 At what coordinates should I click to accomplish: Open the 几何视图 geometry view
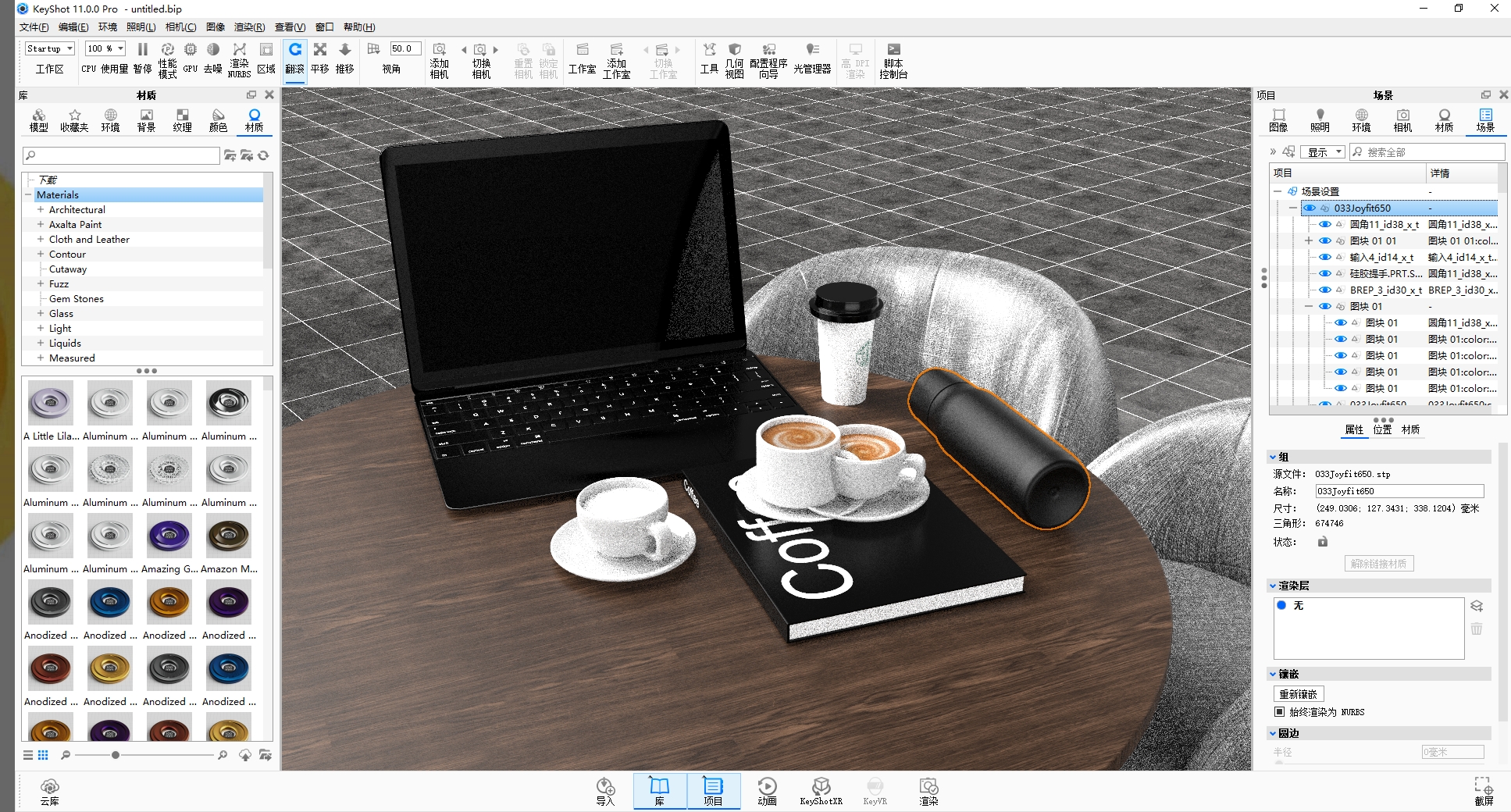734,59
